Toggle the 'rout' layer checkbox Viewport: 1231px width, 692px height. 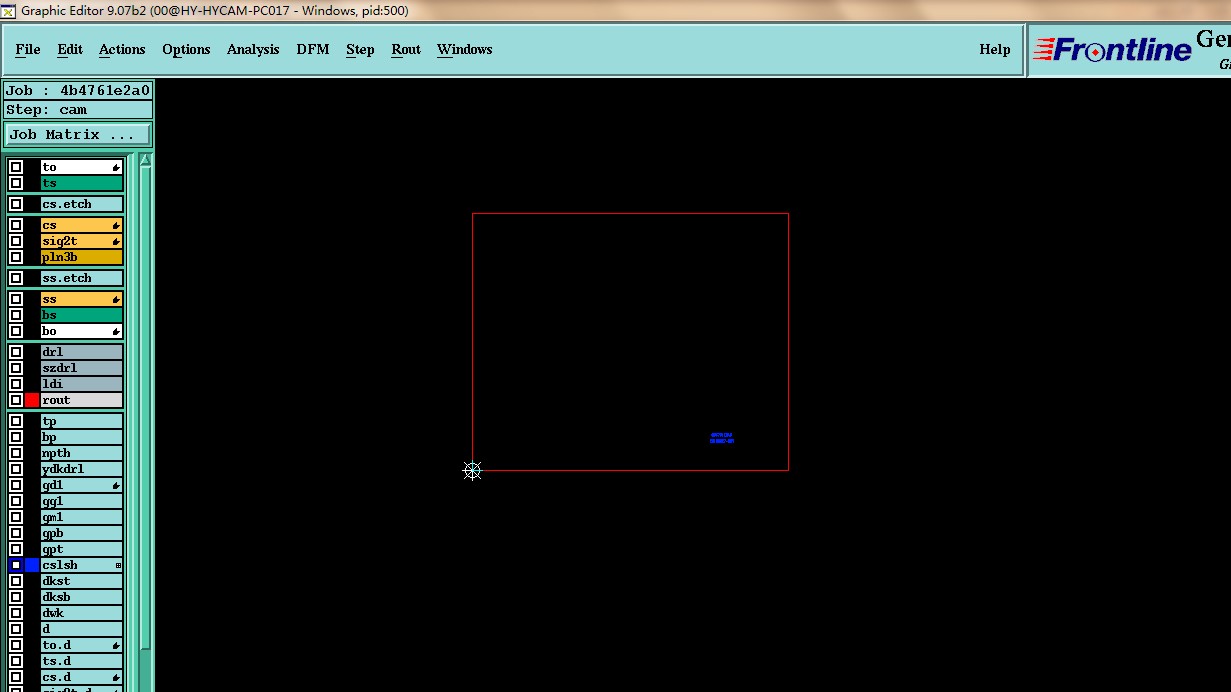click(x=16, y=400)
